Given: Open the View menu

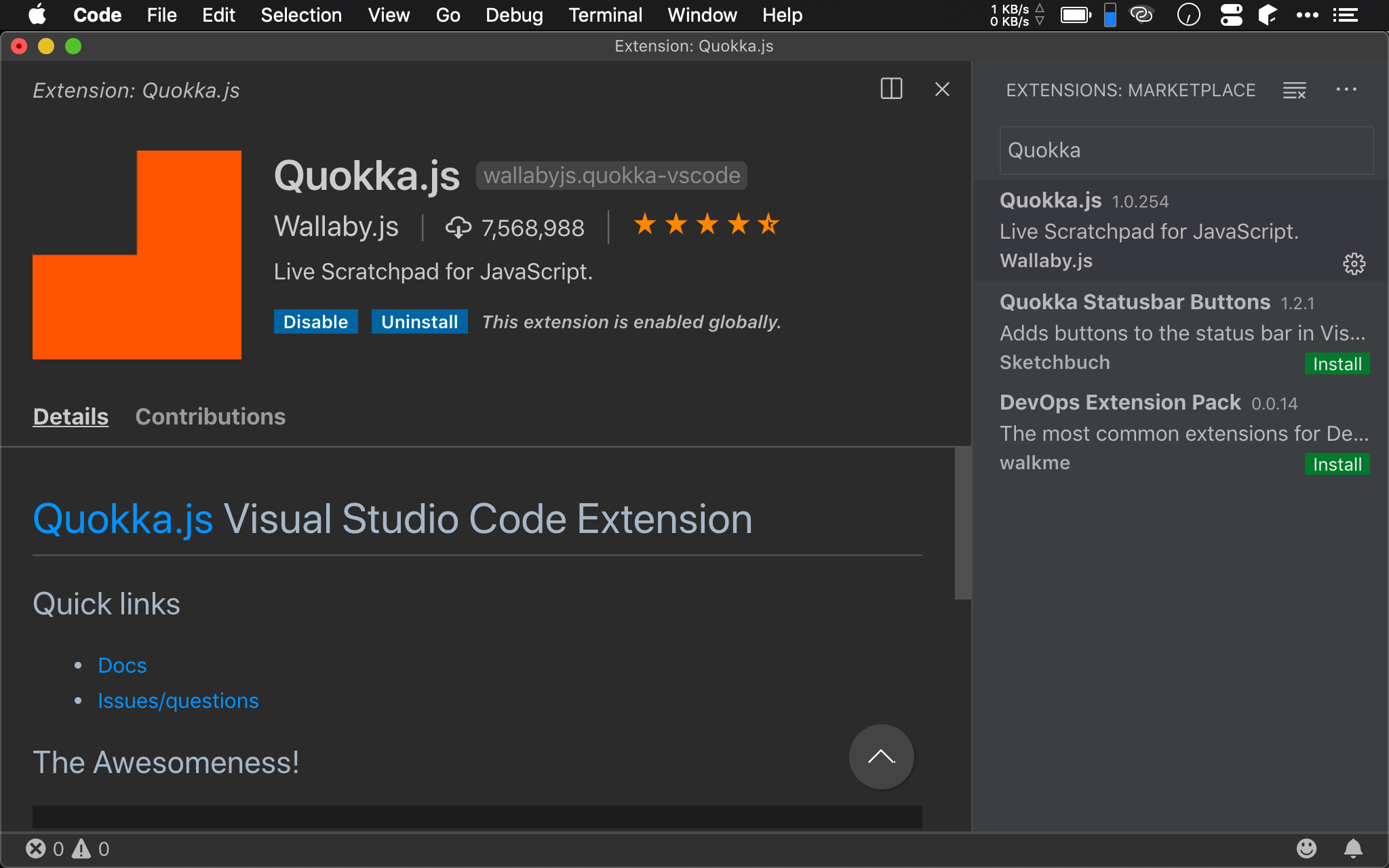Looking at the screenshot, I should click(389, 15).
